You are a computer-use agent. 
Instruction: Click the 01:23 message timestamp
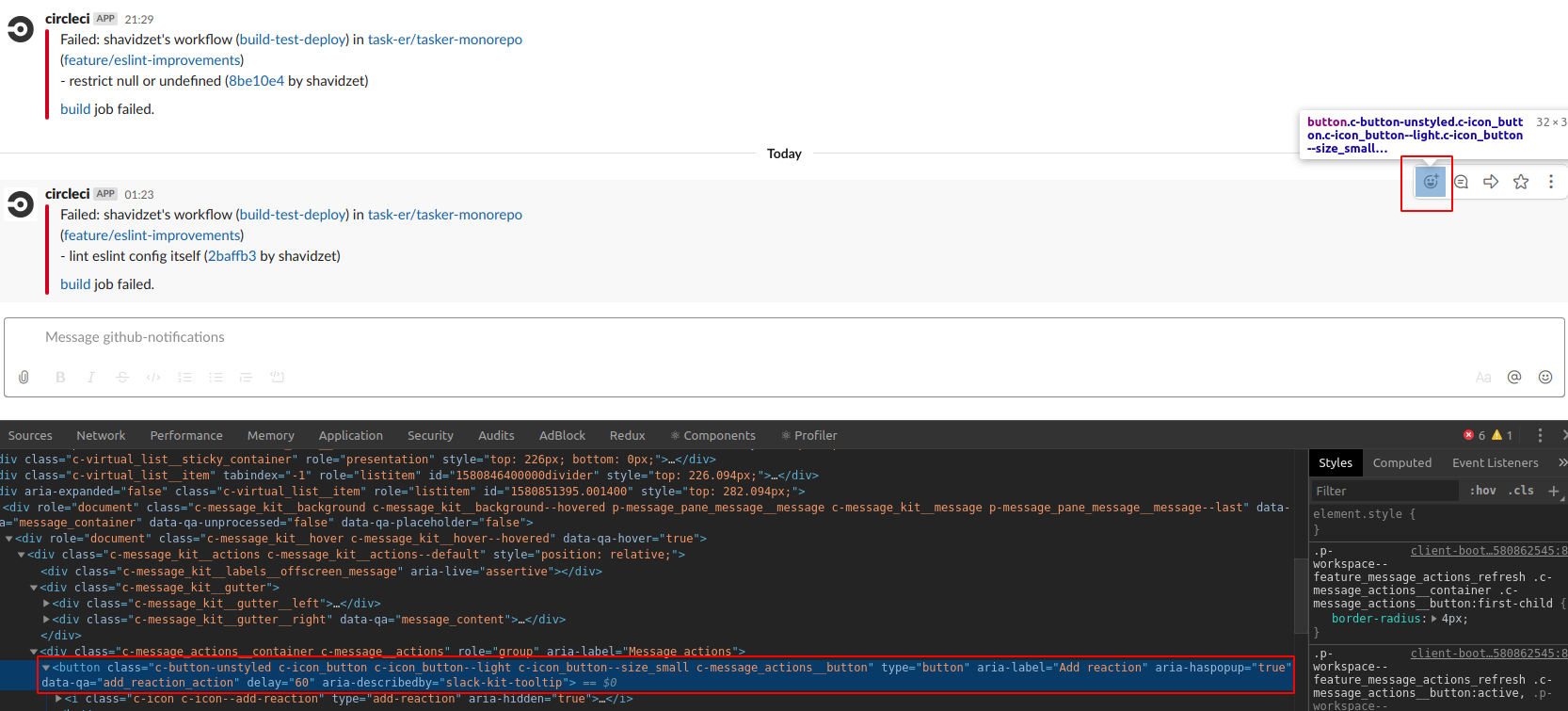[139, 195]
